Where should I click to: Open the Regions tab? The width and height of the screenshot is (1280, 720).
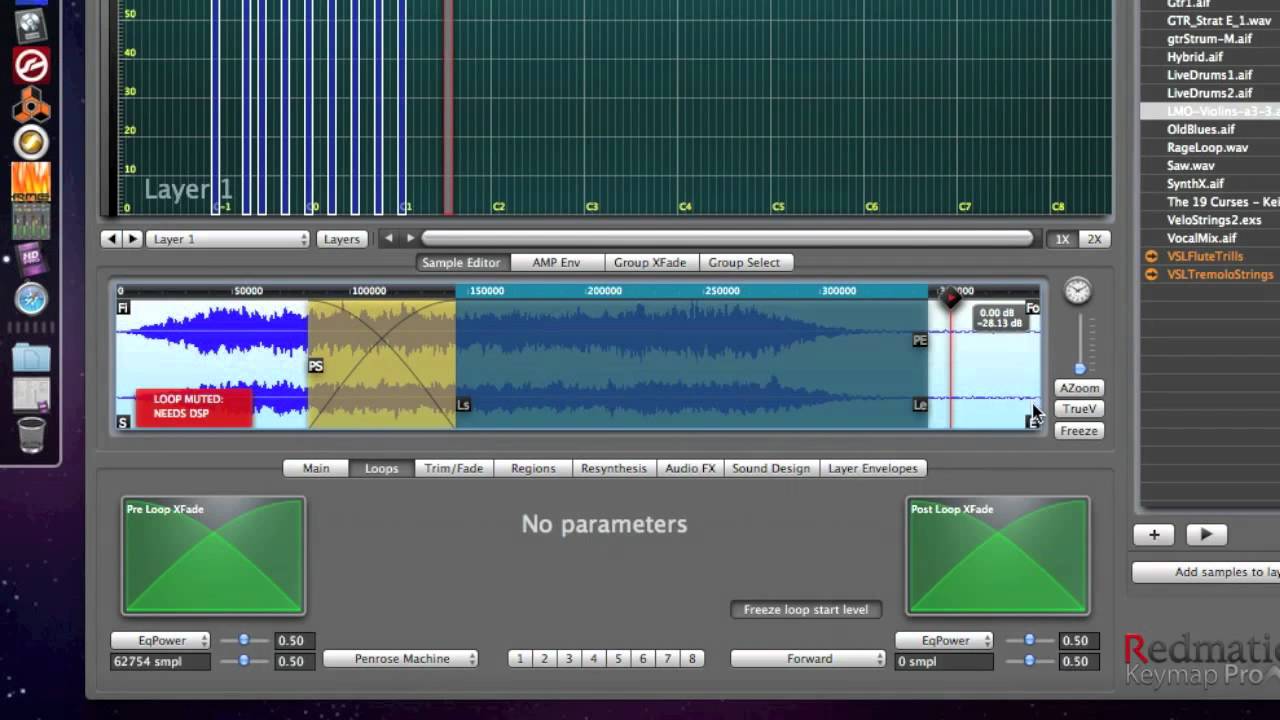(x=533, y=468)
